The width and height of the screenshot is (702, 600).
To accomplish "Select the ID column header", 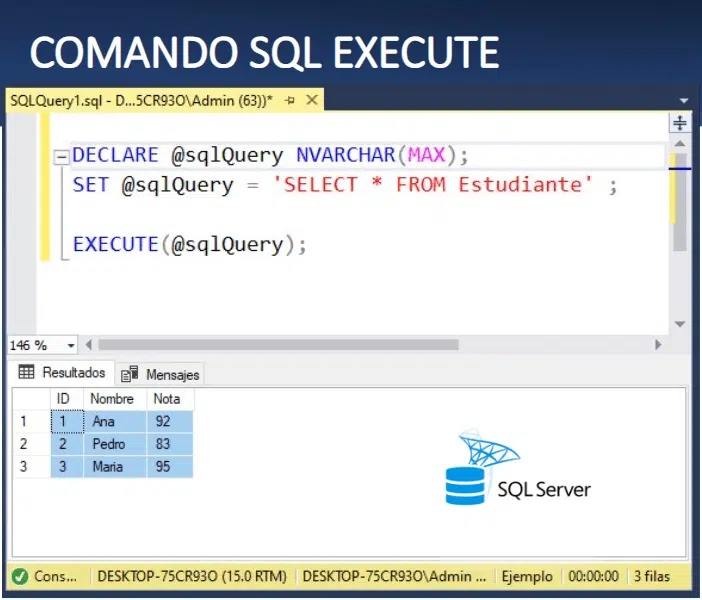I will coord(67,399).
